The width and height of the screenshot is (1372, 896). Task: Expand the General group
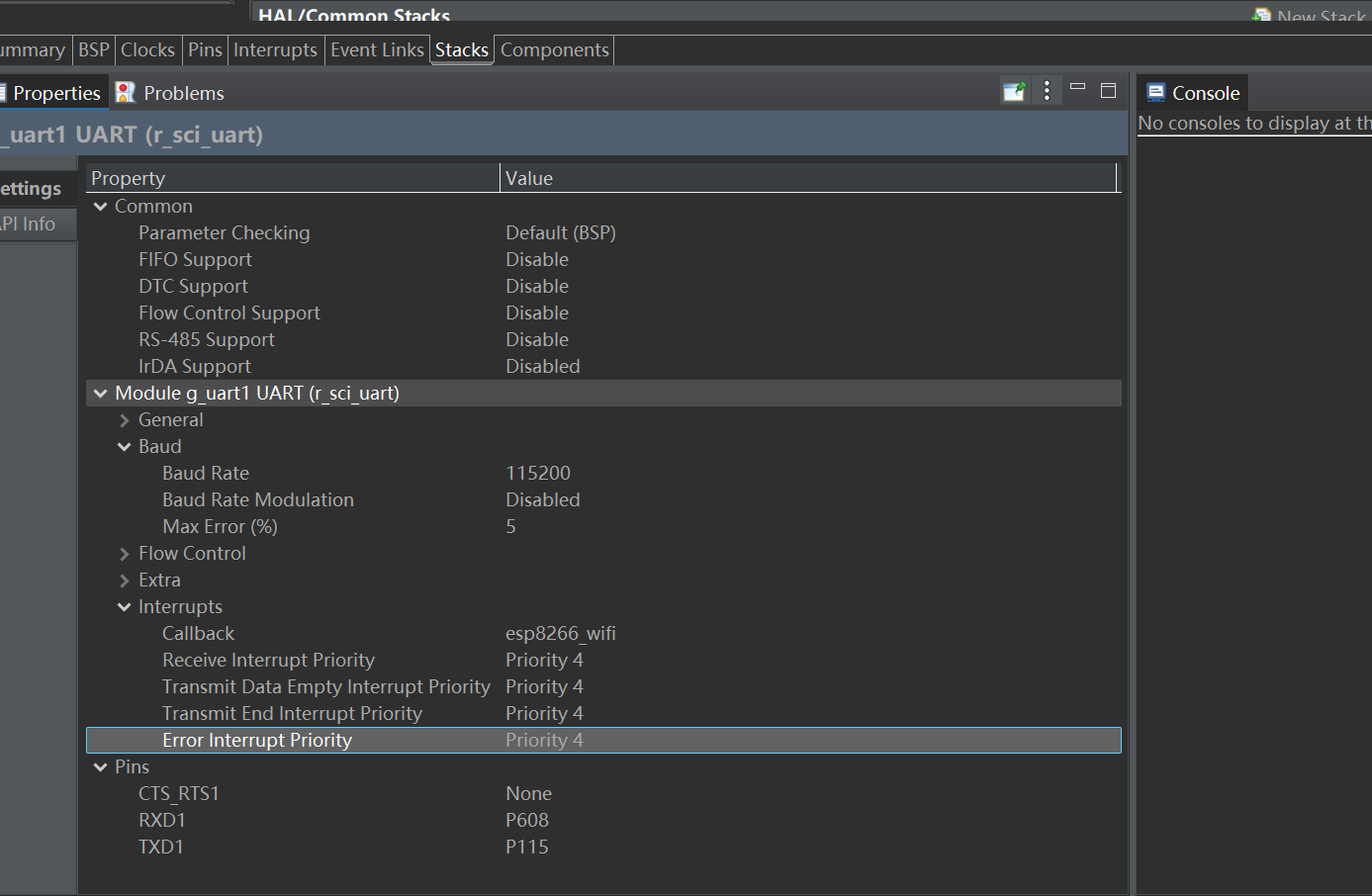(124, 420)
